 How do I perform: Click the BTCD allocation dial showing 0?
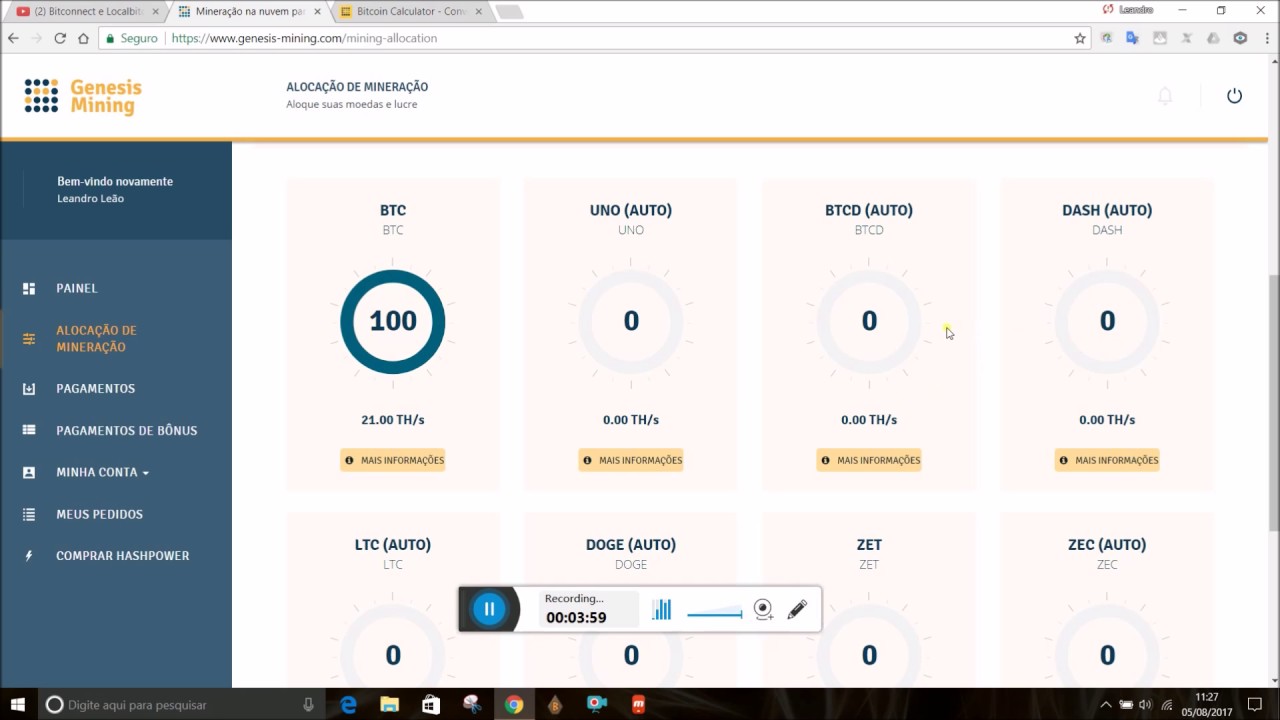click(869, 321)
